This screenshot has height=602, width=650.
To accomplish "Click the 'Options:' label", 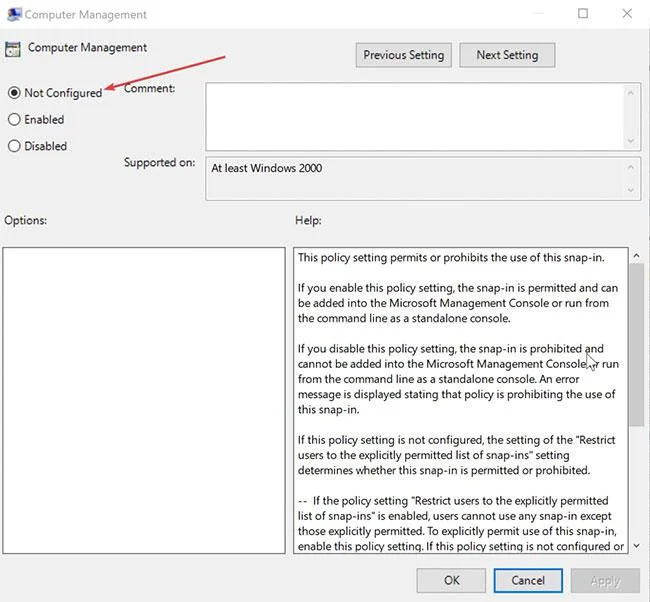I will (x=26, y=220).
